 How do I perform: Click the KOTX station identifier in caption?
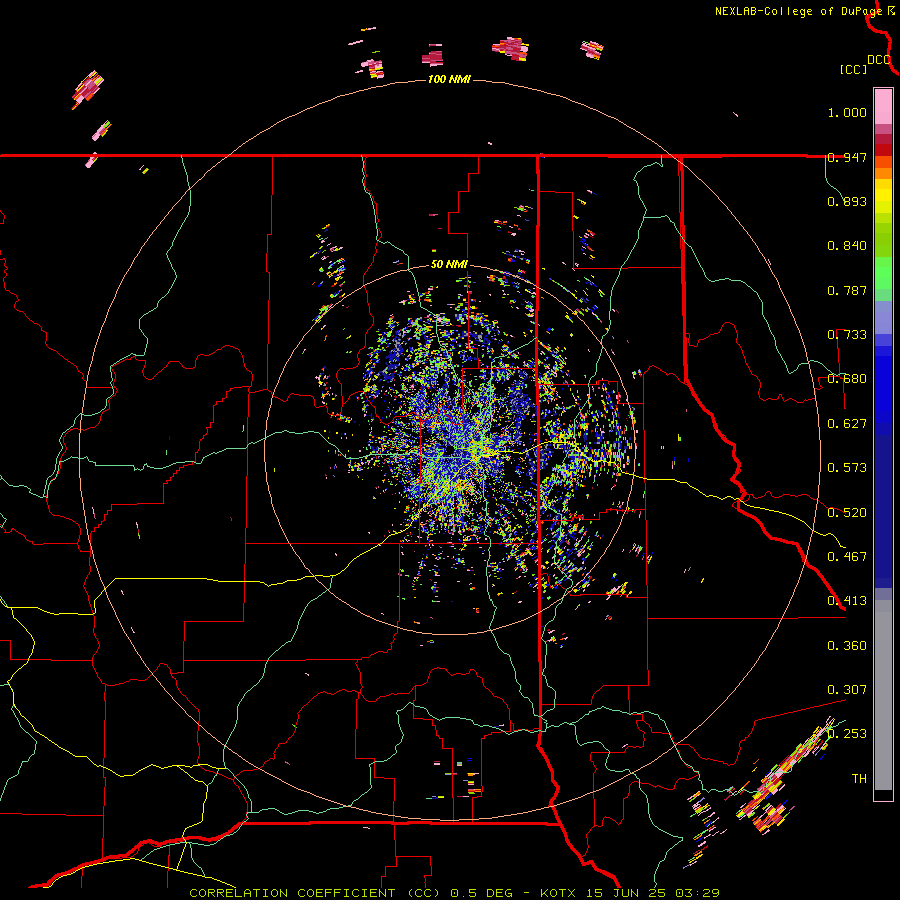click(558, 893)
